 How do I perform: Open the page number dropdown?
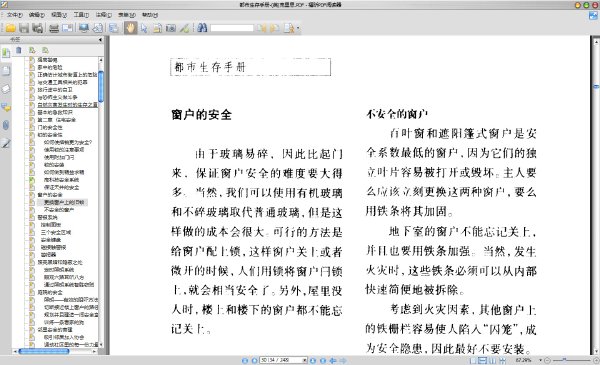[x=305, y=360]
